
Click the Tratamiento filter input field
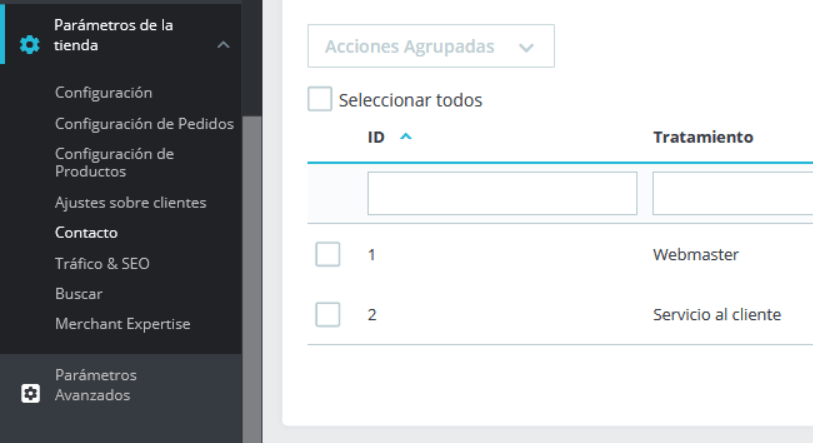click(733, 193)
